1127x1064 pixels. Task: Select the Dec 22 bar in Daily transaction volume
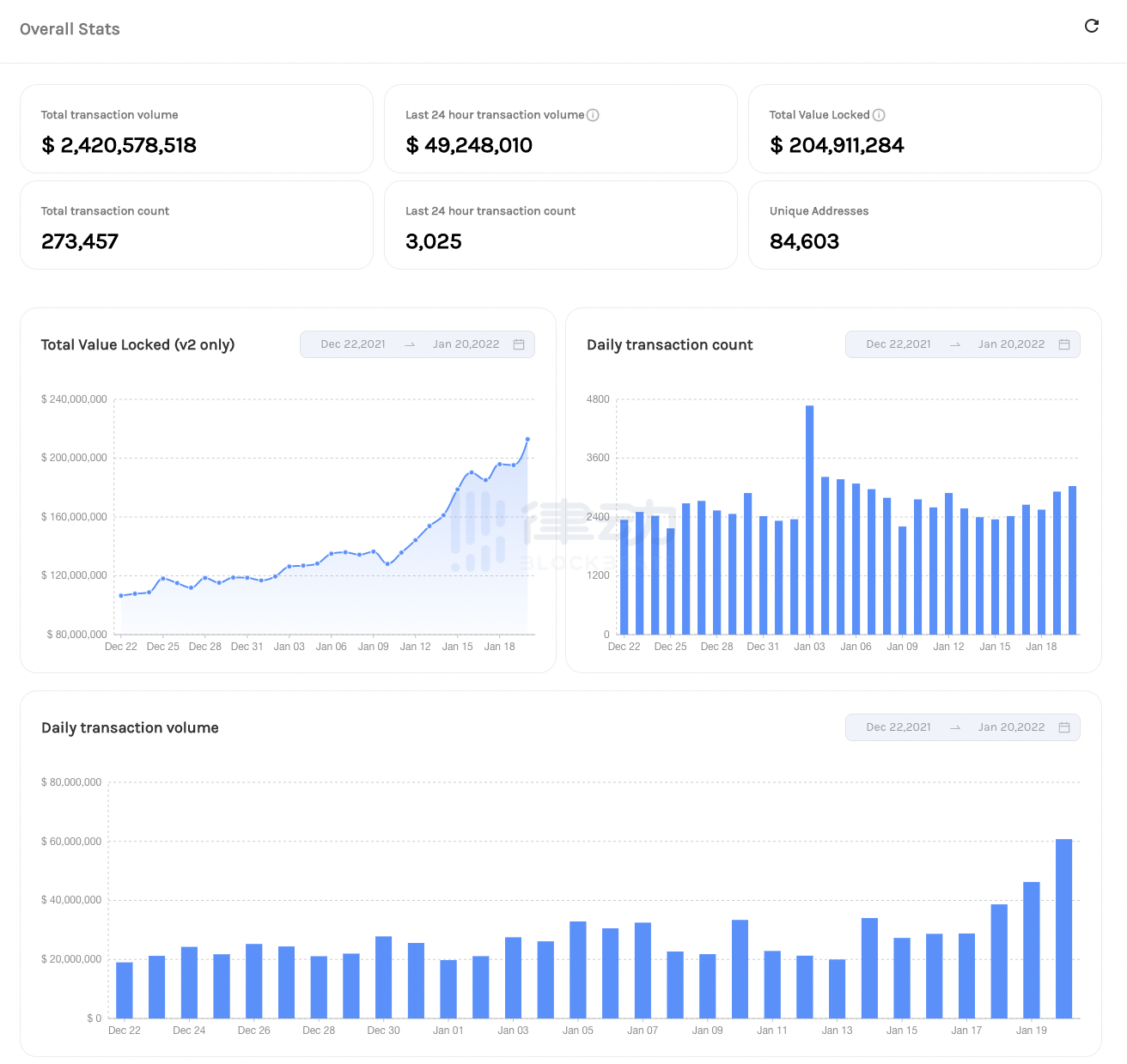point(125,990)
